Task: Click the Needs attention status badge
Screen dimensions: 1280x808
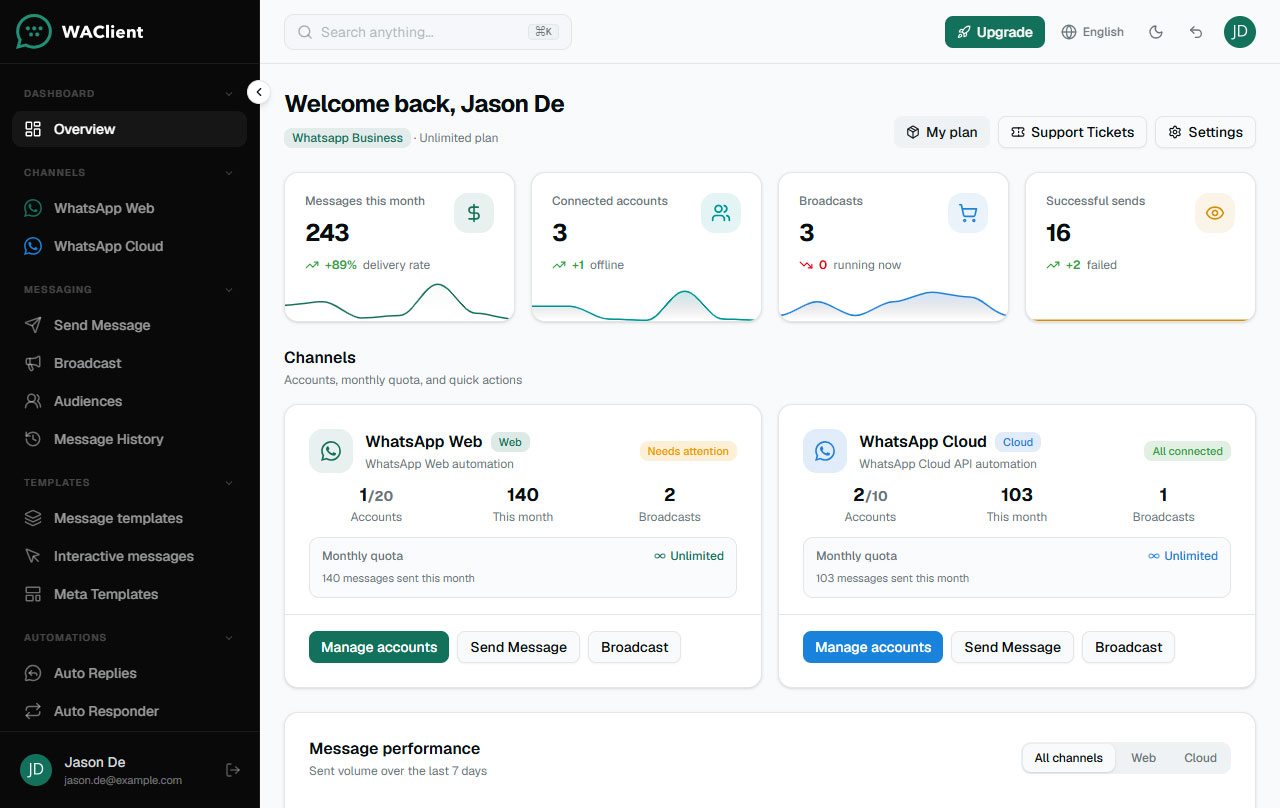Action: pyautogui.click(x=688, y=451)
